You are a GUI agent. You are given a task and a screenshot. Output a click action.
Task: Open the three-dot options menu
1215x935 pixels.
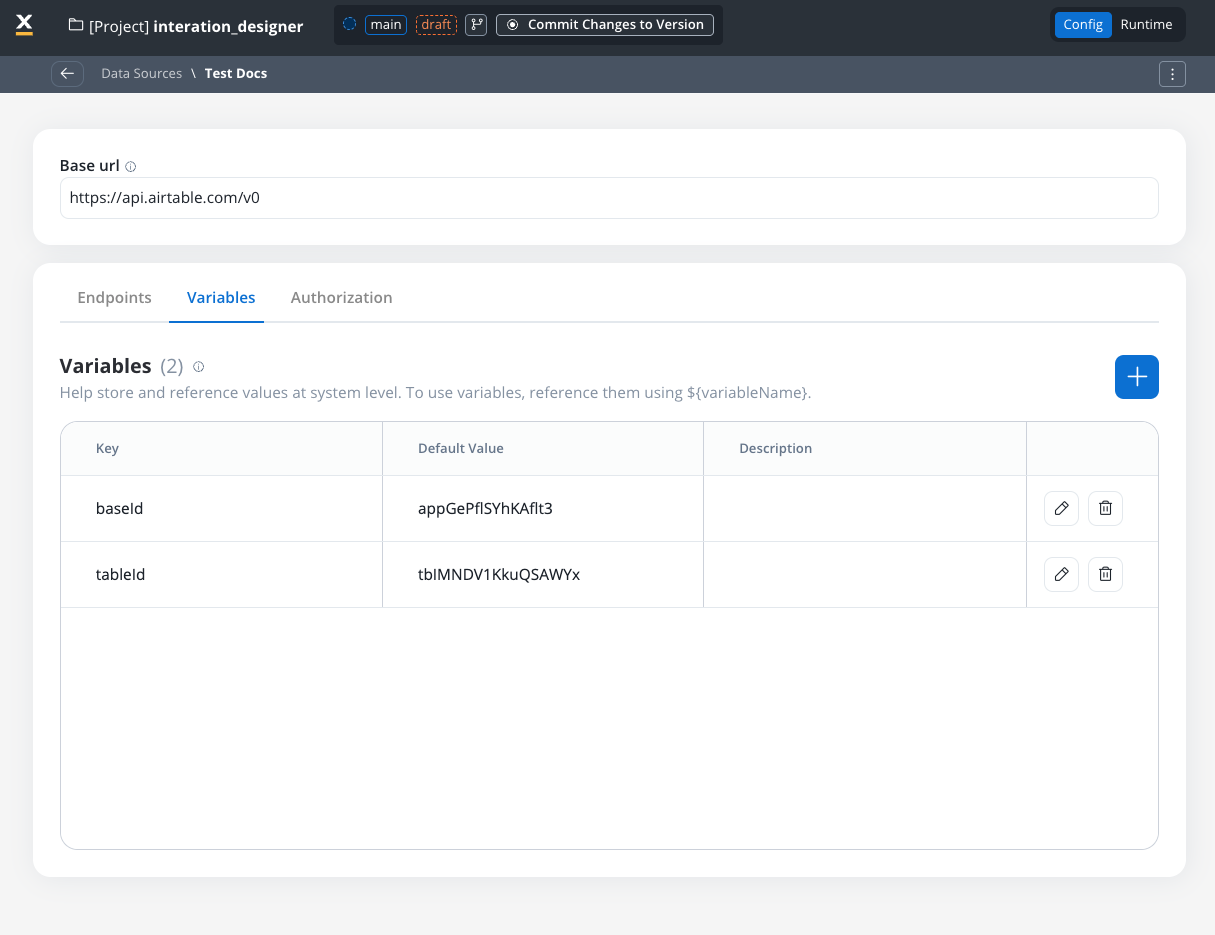pos(1172,74)
